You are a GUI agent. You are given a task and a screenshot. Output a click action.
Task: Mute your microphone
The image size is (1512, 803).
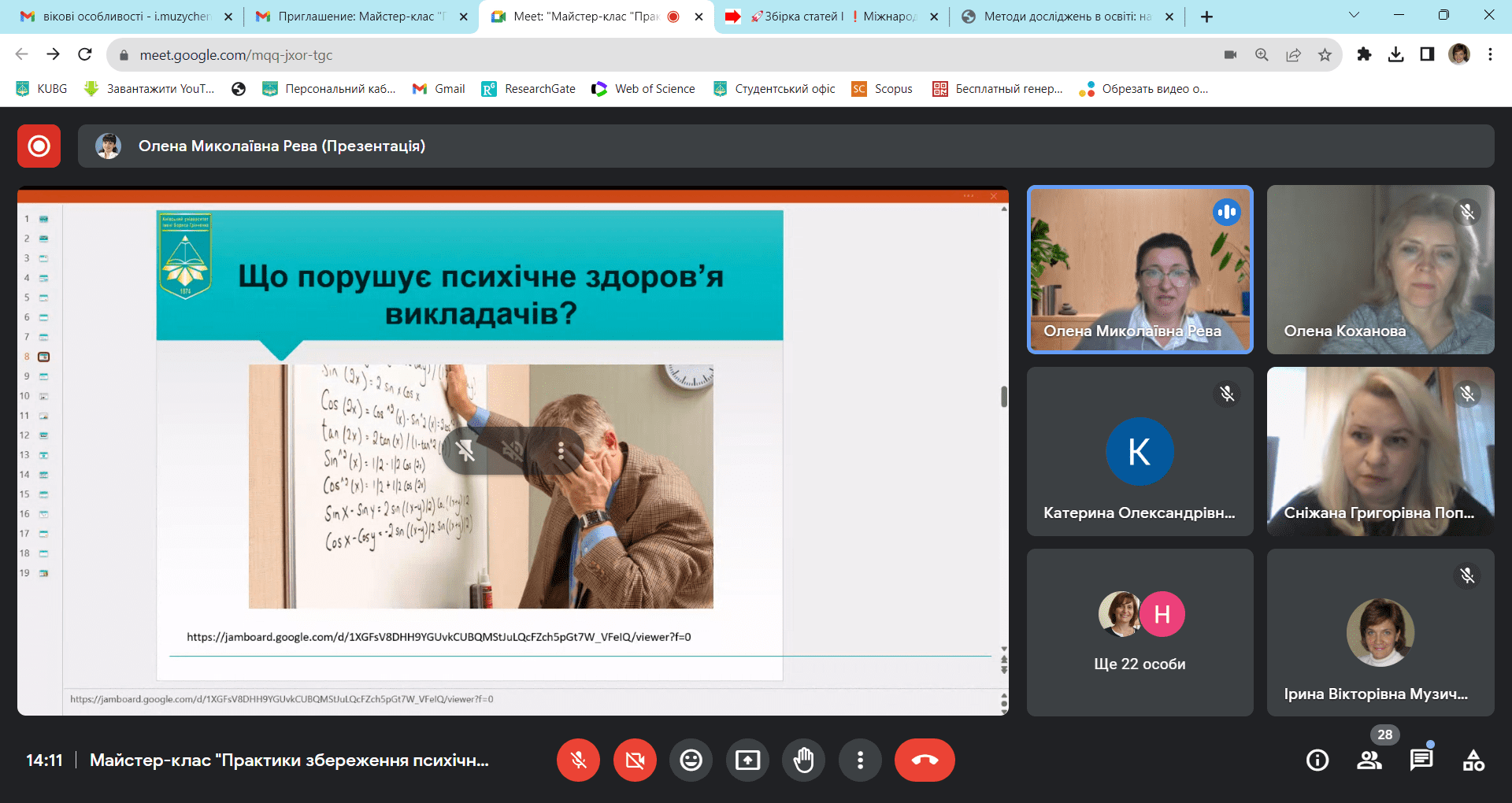coord(578,760)
